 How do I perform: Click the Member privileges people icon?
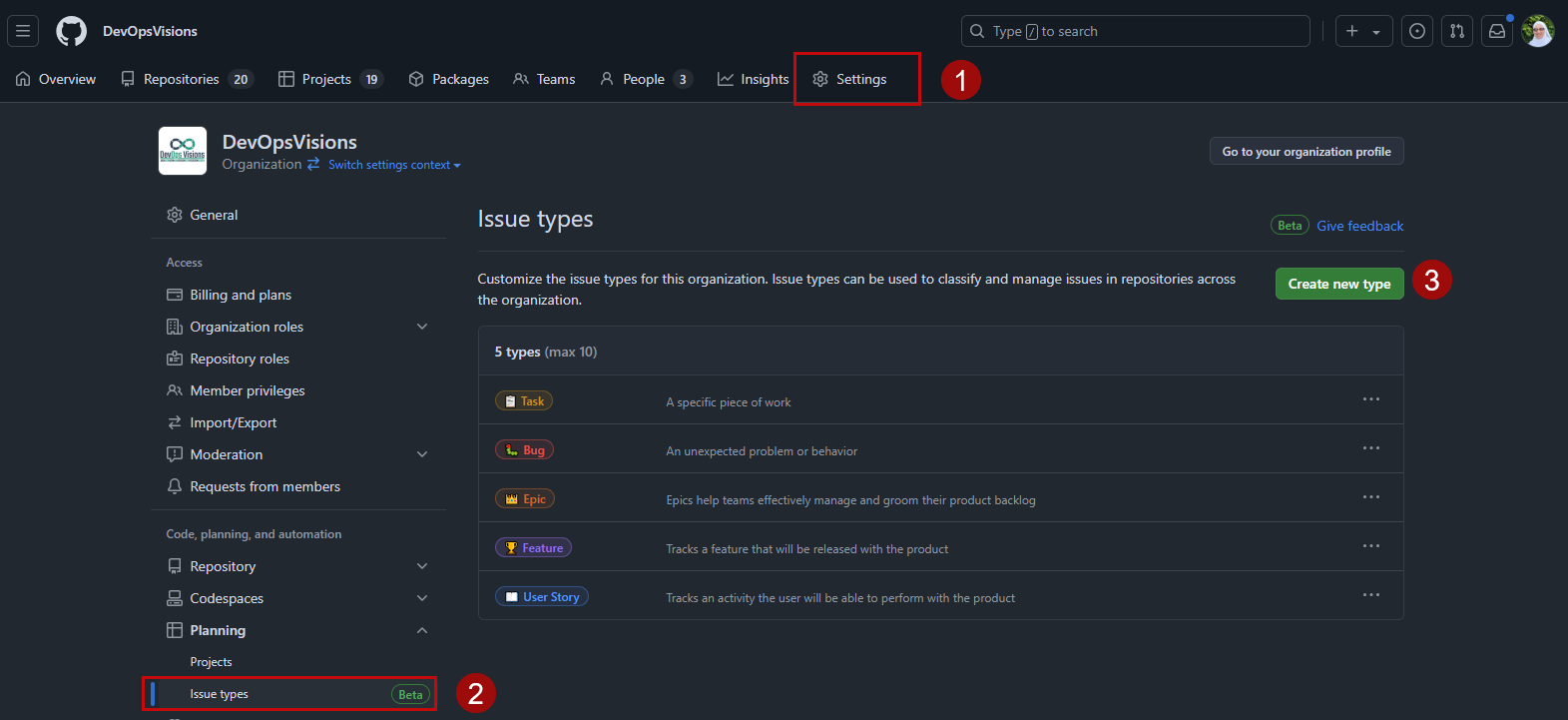pyautogui.click(x=175, y=390)
